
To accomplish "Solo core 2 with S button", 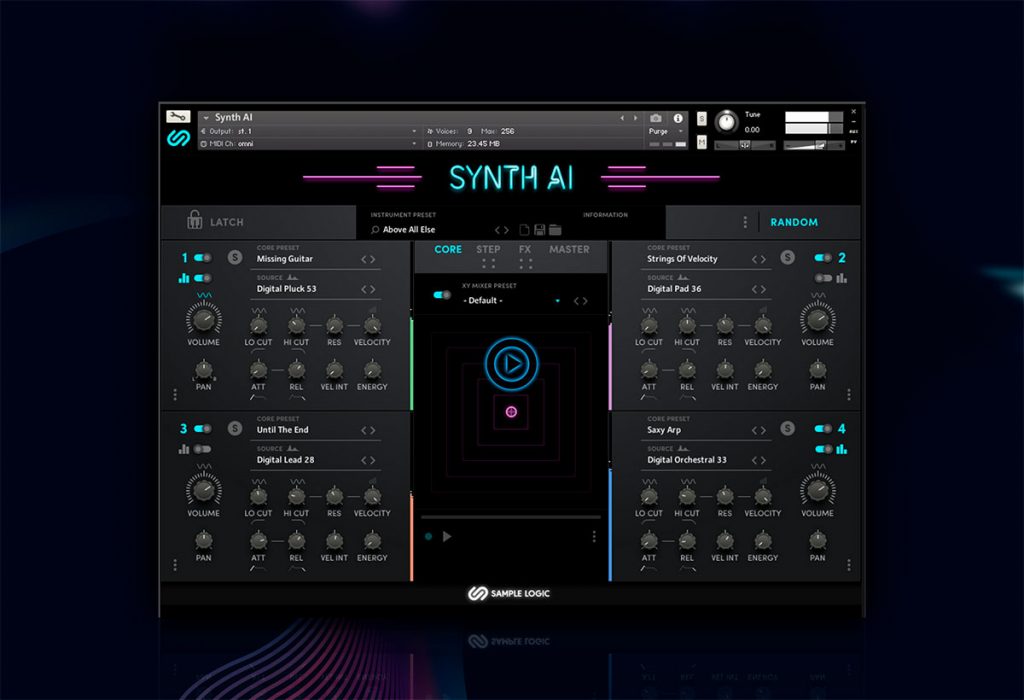I will [x=788, y=257].
